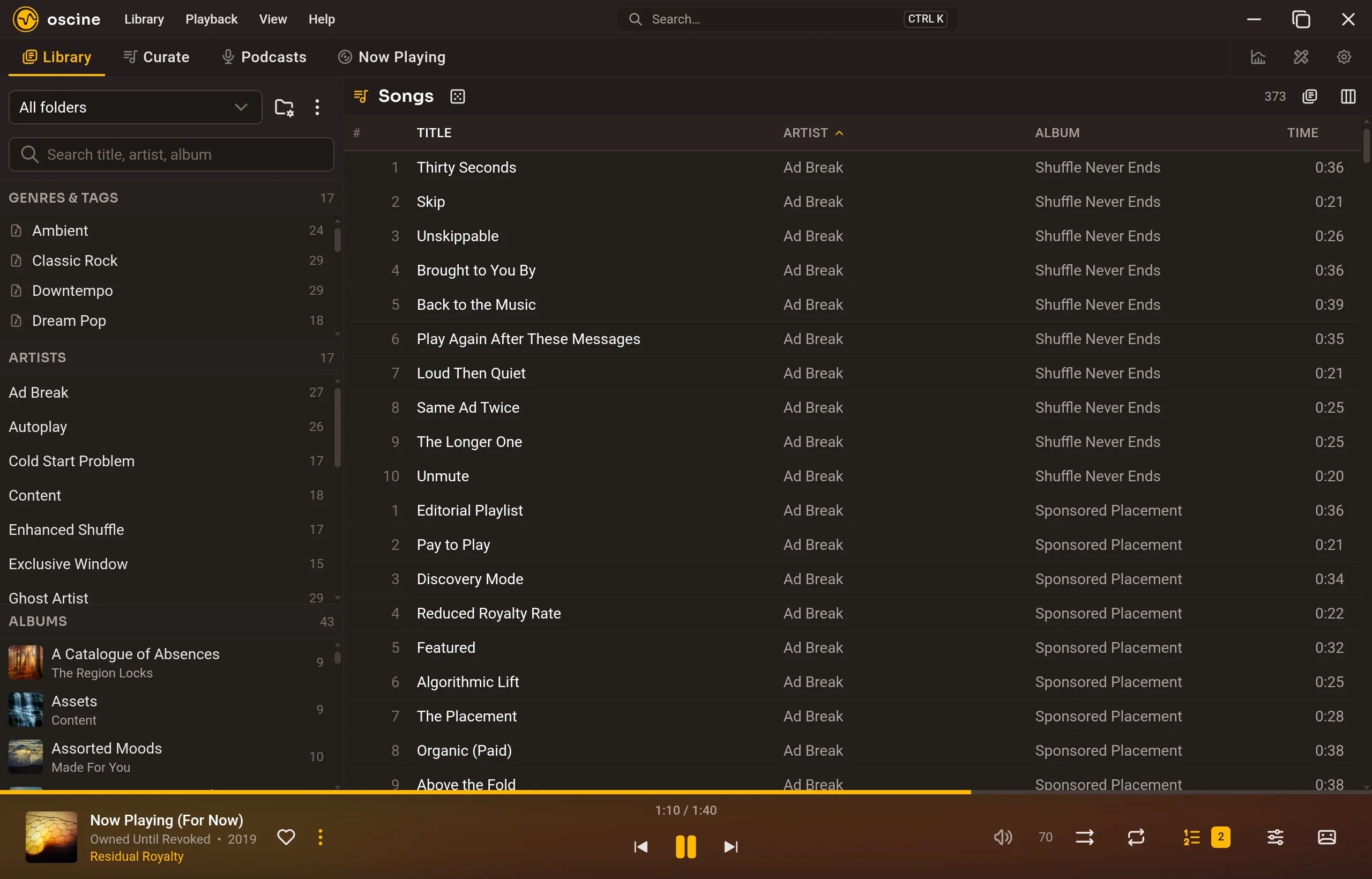The width and height of the screenshot is (1372, 879).
Task: Switch to the Podcasts tab
Action: (x=264, y=57)
